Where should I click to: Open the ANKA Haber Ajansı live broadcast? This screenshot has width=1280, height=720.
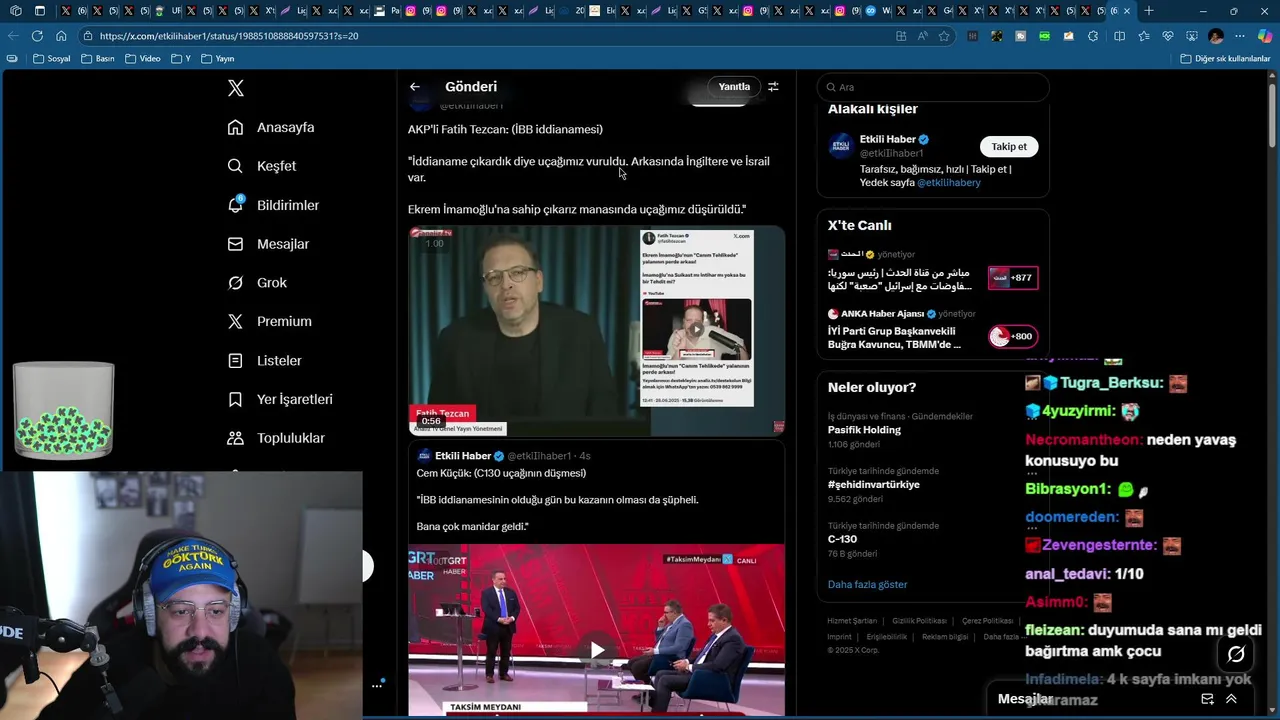click(933, 331)
